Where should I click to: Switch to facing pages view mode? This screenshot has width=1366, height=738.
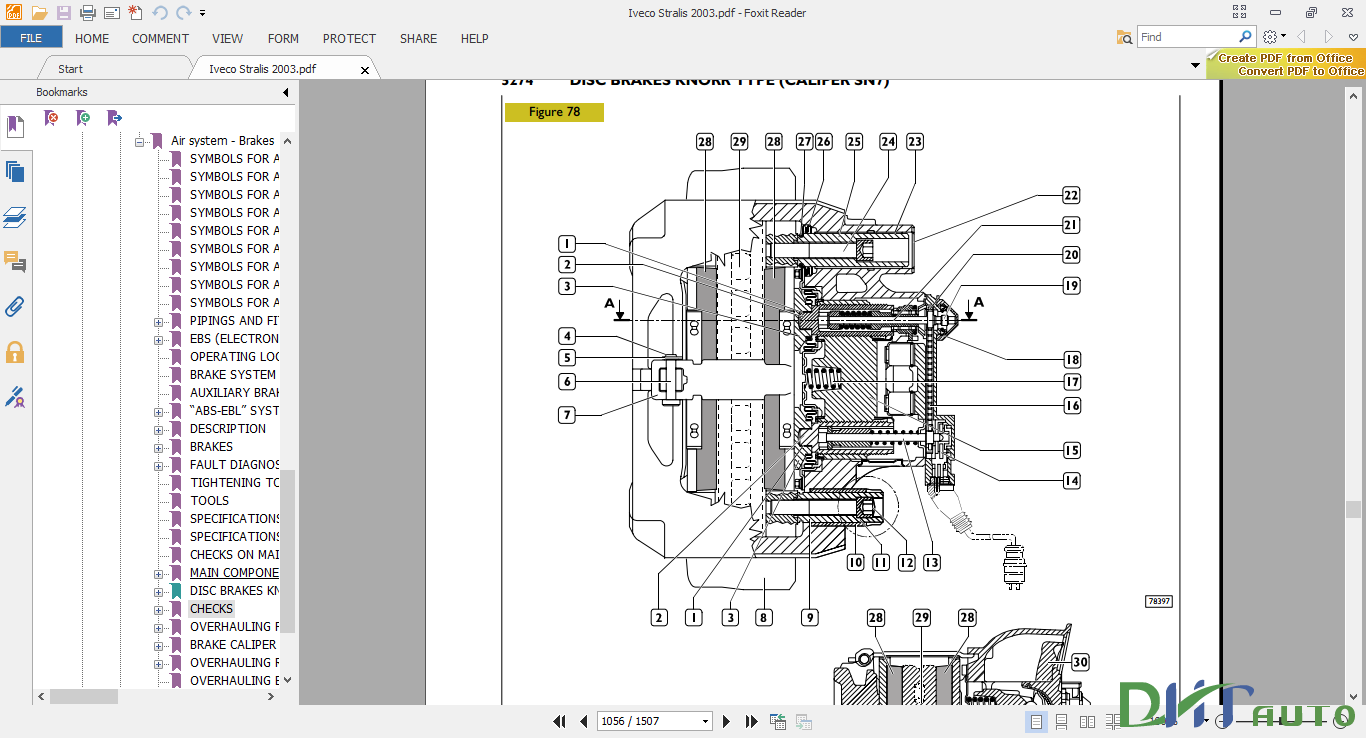pos(1087,721)
